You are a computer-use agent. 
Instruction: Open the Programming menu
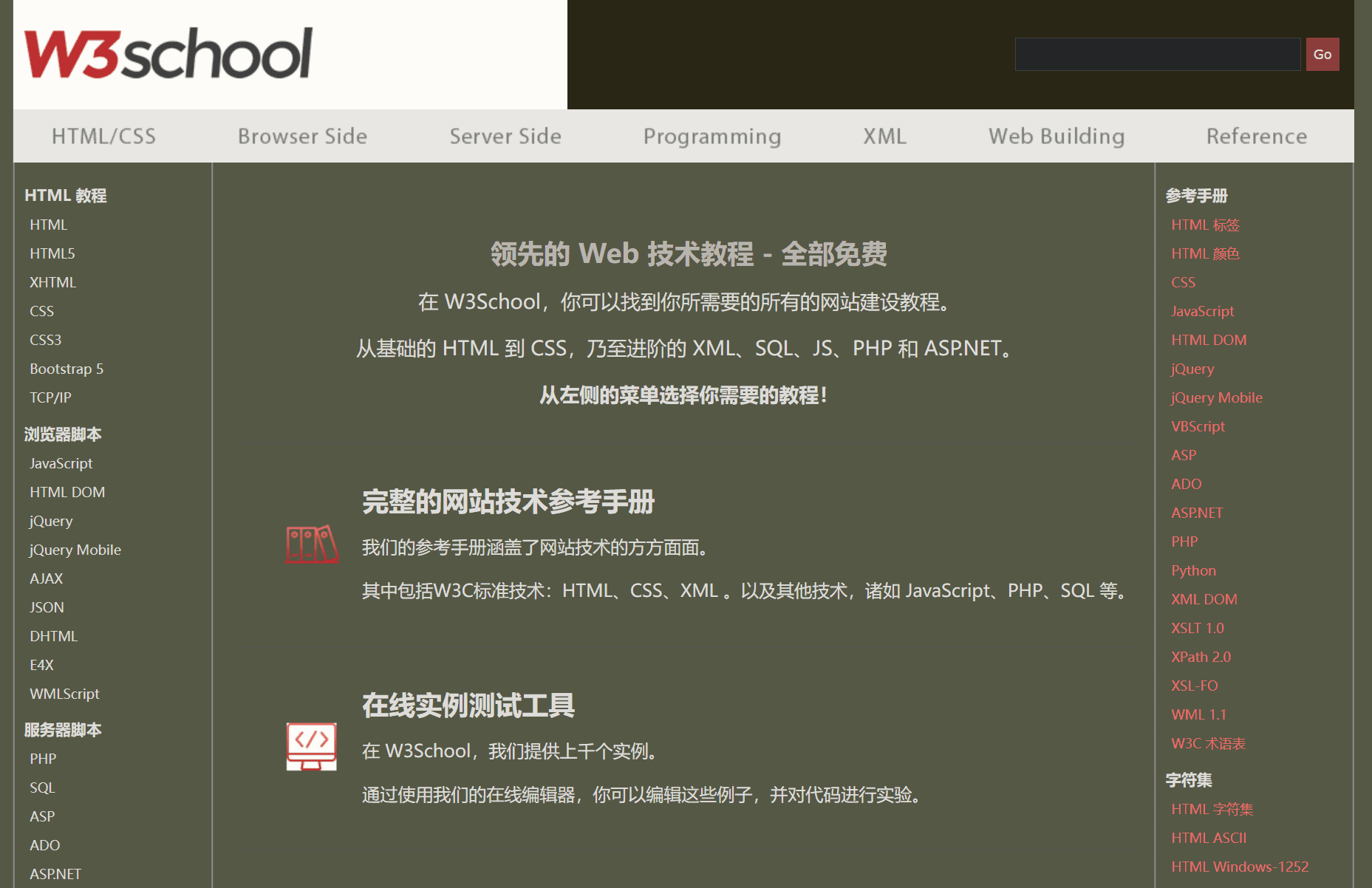click(x=712, y=136)
